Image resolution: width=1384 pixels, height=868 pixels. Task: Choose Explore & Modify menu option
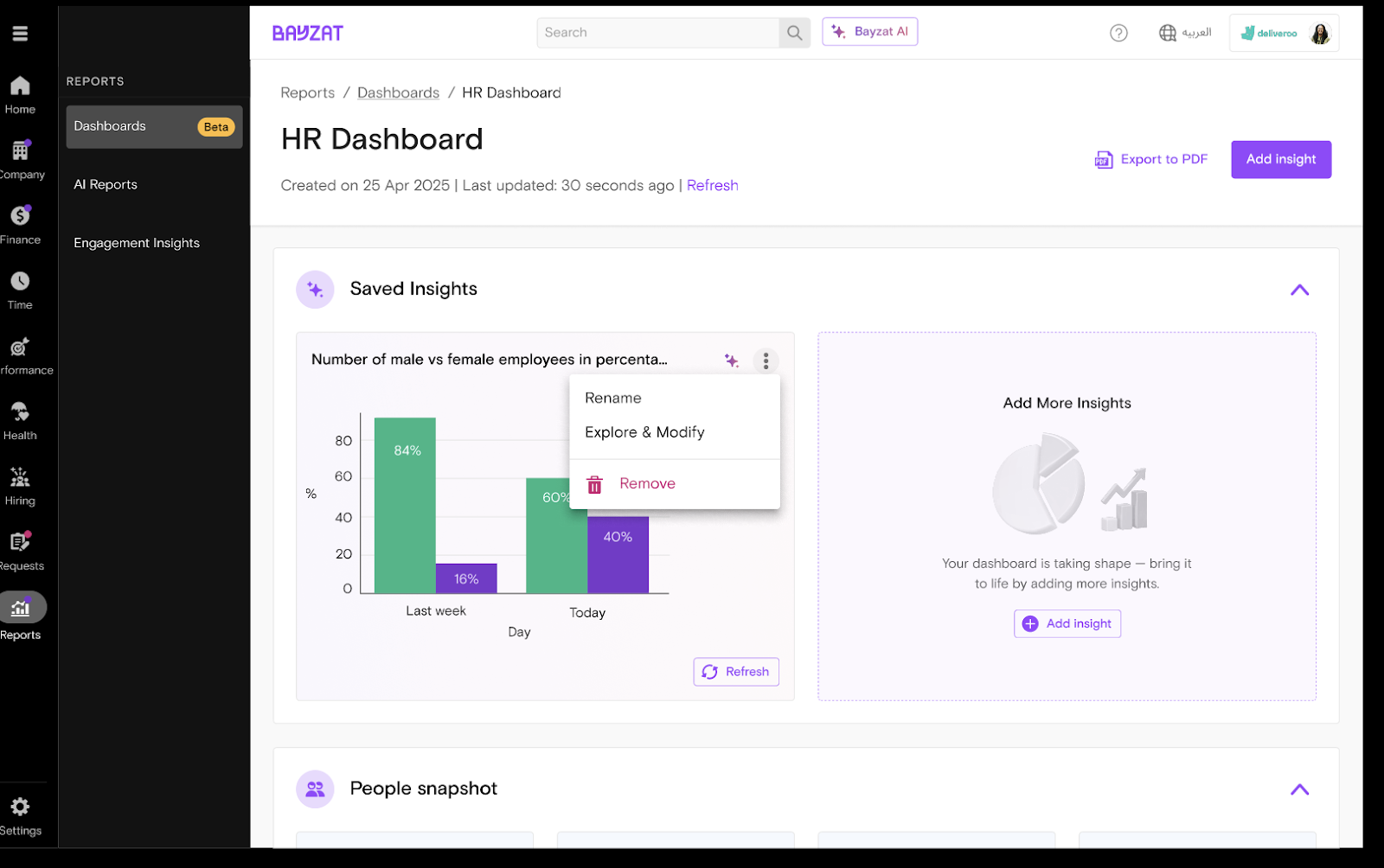pyautogui.click(x=675, y=432)
